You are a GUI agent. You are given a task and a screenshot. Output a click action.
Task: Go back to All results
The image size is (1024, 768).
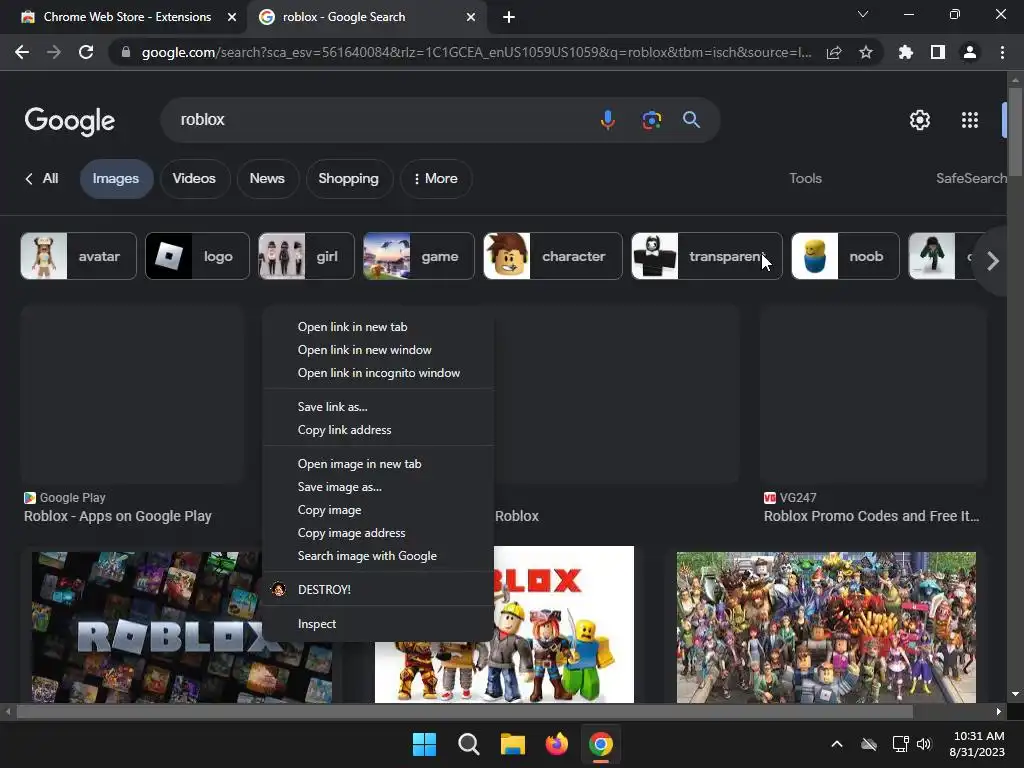(x=42, y=178)
